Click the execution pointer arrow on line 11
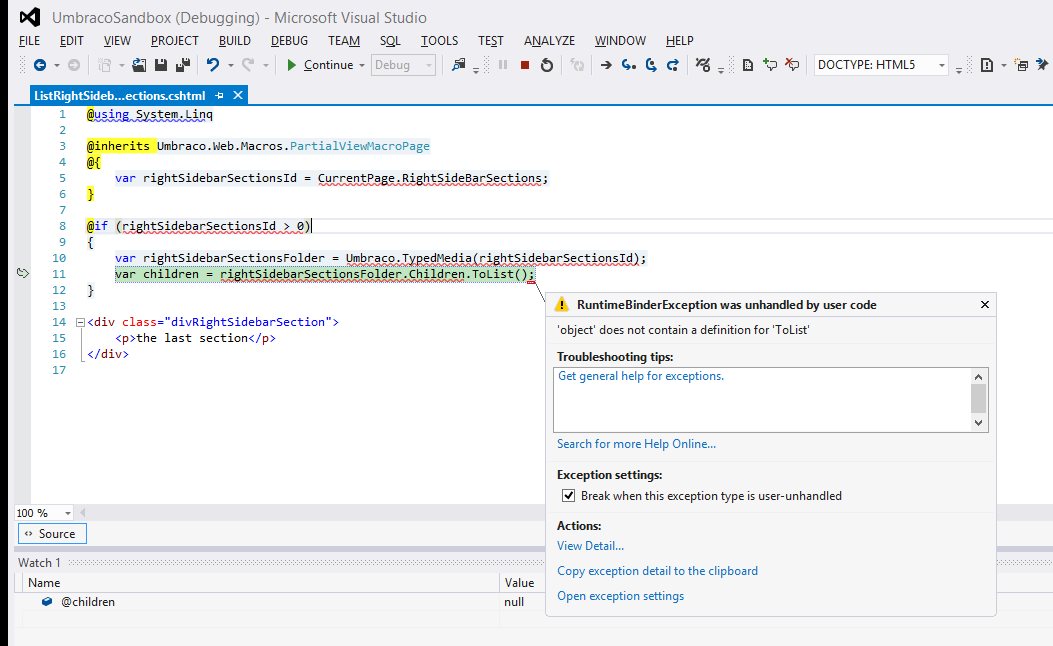Image resolution: width=1053 pixels, height=646 pixels. click(x=23, y=273)
